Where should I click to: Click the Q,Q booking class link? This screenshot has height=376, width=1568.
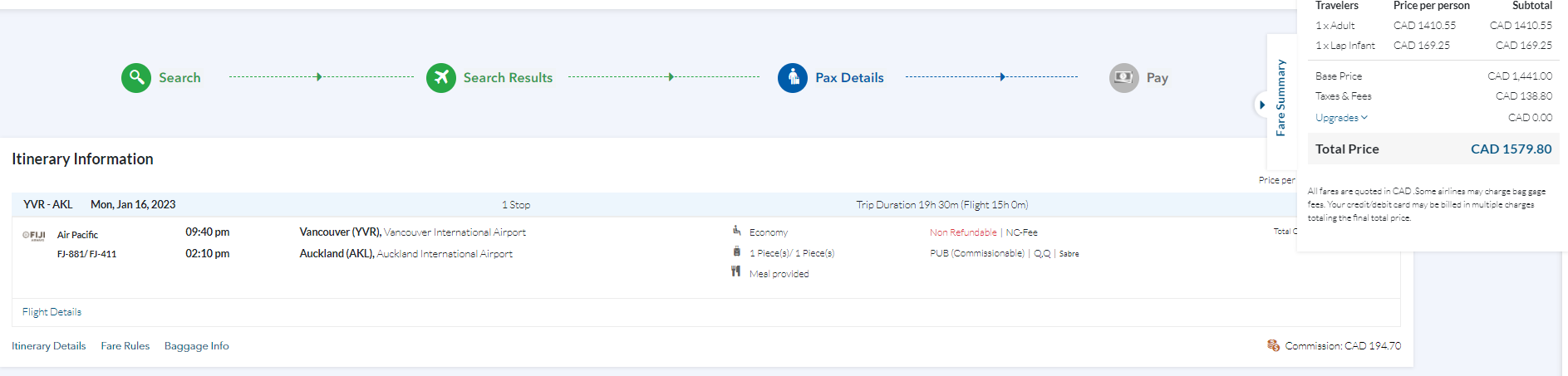coord(1042,254)
